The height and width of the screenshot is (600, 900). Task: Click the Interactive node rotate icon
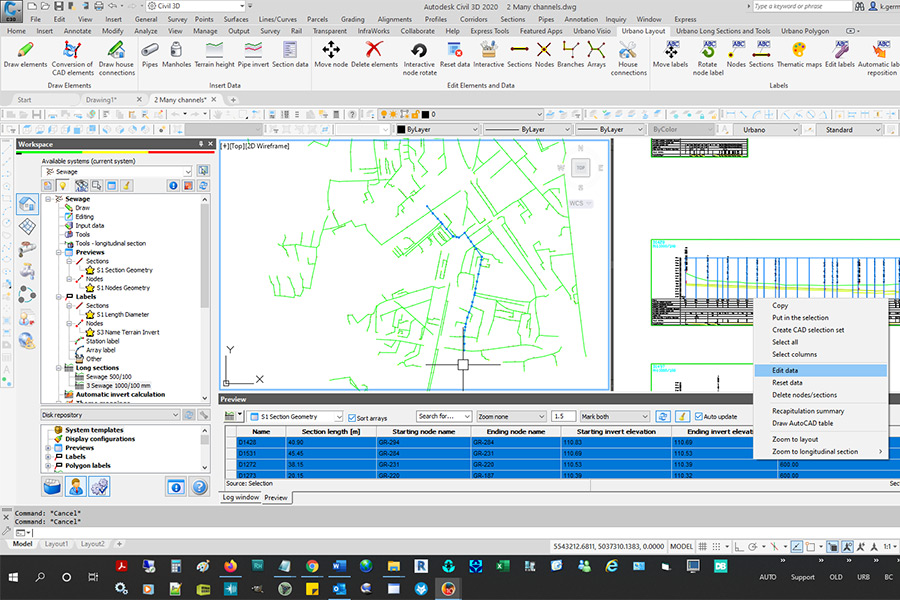pos(419,59)
